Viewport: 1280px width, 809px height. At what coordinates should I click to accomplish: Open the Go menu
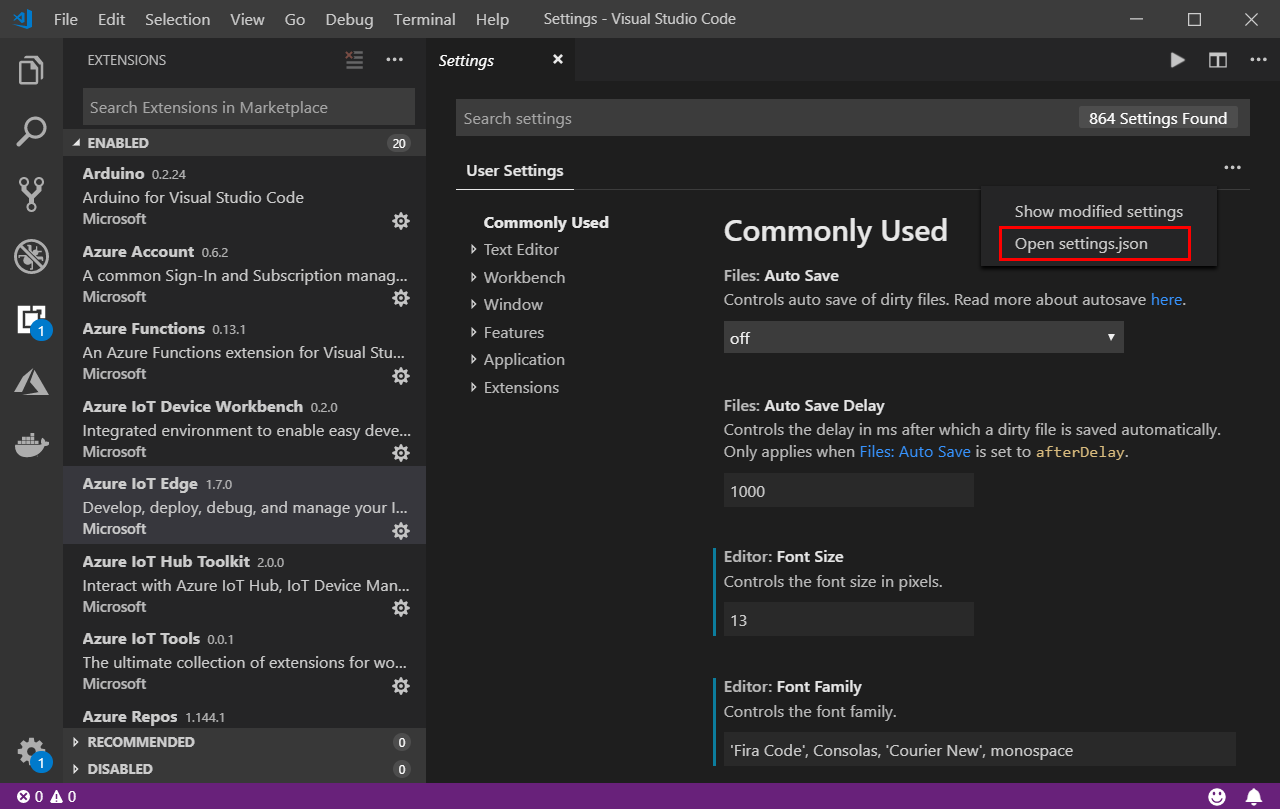pyautogui.click(x=295, y=19)
